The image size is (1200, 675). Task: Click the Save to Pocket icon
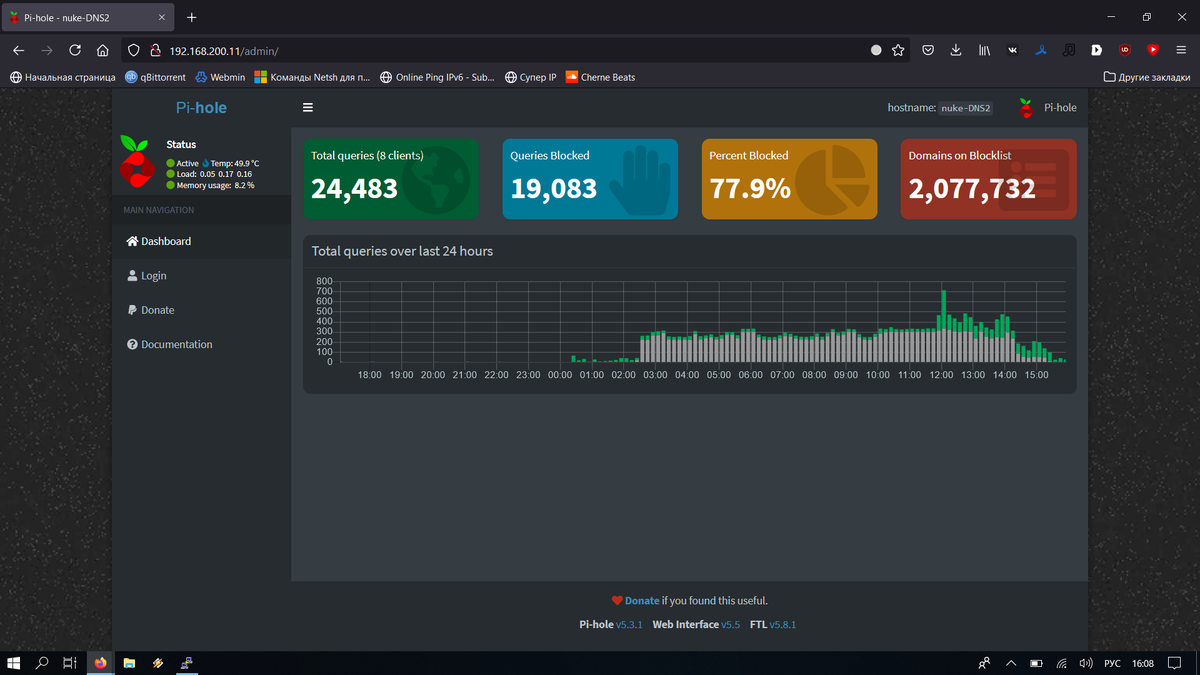[929, 50]
